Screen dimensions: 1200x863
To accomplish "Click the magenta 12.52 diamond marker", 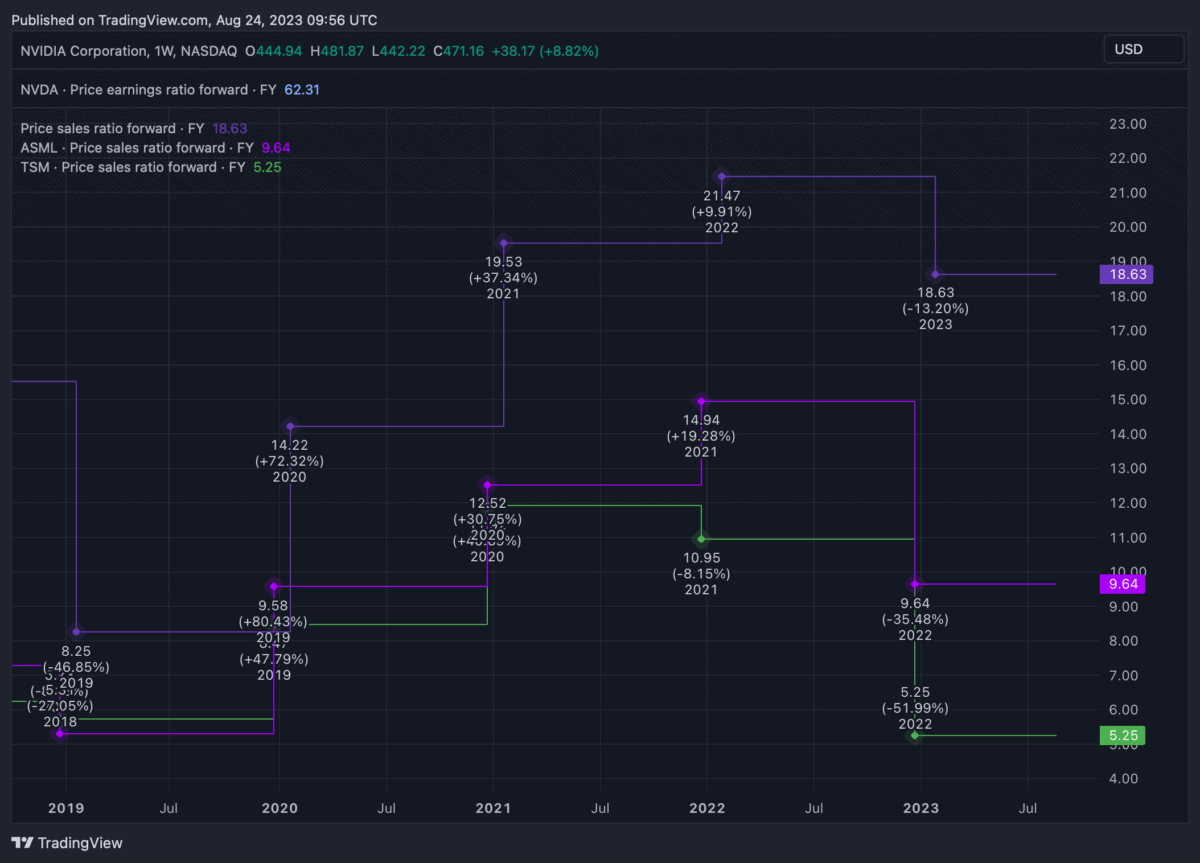I will point(487,485).
